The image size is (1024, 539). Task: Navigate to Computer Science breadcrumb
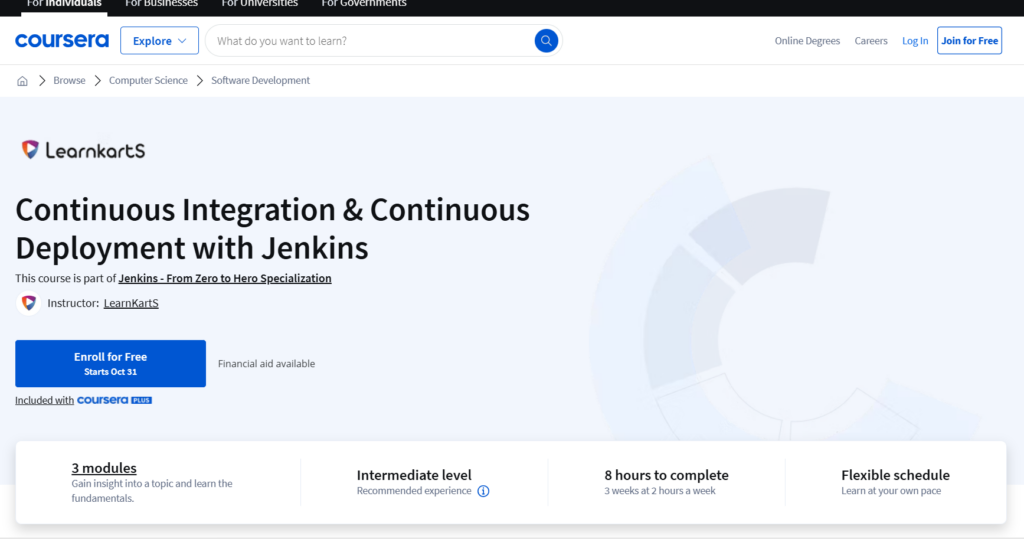pos(148,80)
